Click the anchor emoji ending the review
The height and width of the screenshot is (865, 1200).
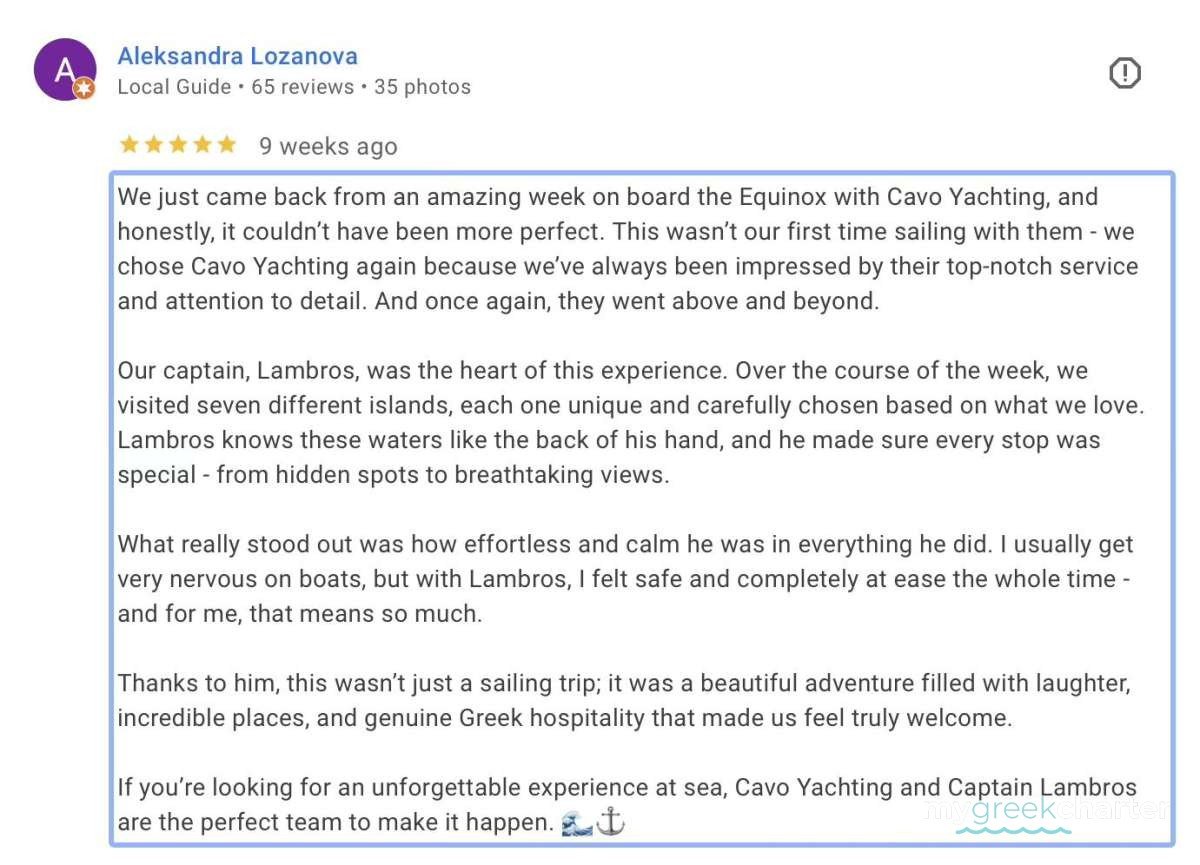610,823
